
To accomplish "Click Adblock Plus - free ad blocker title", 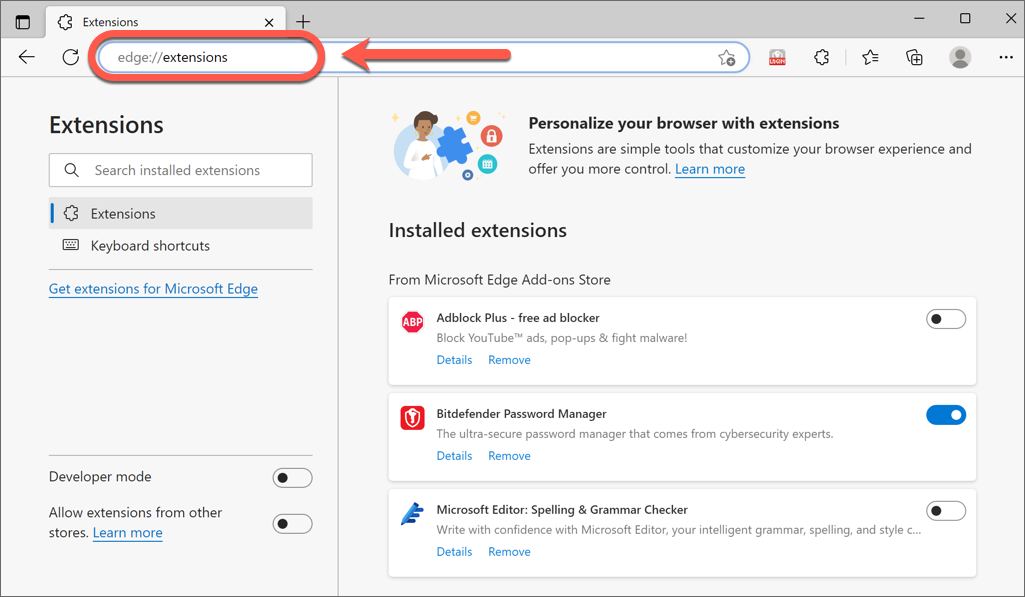I will click(518, 318).
